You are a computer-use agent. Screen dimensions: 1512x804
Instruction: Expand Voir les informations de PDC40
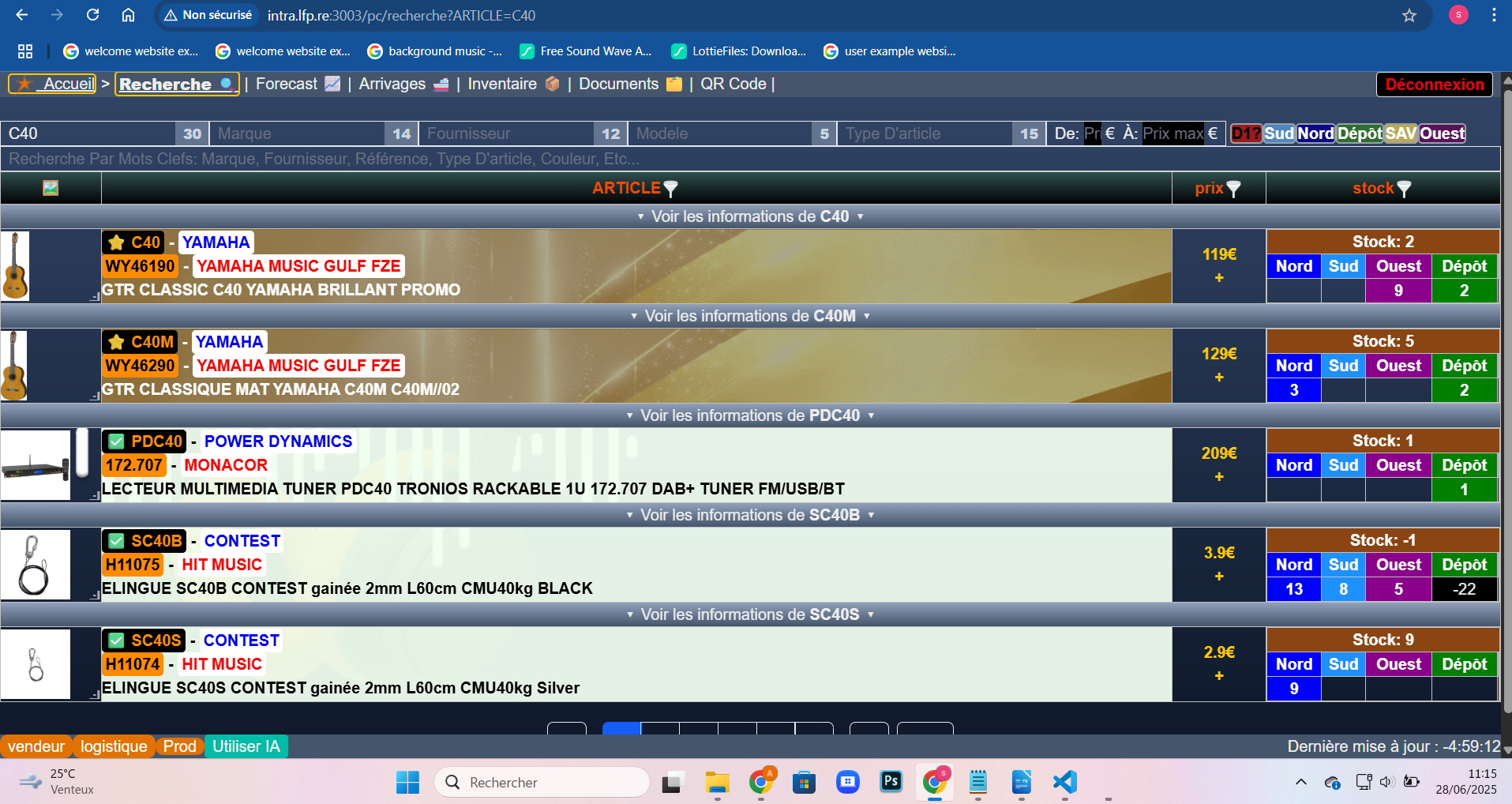[x=749, y=415]
